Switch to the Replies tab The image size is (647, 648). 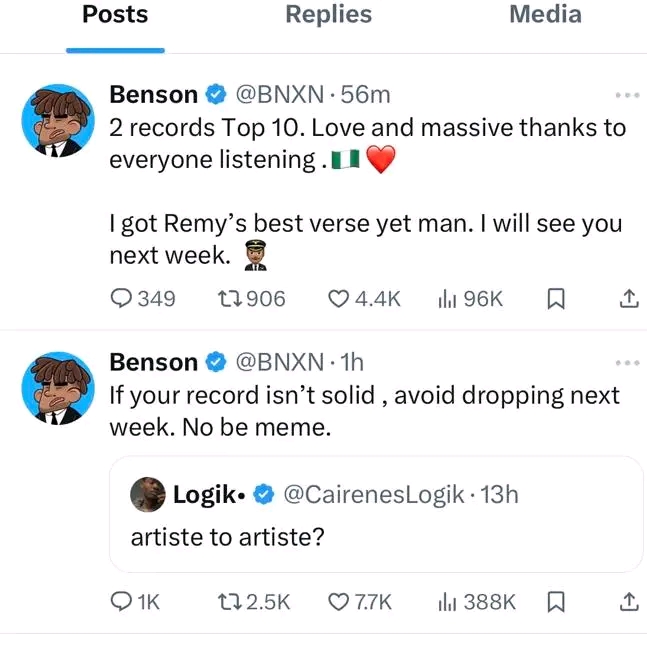[x=328, y=15]
